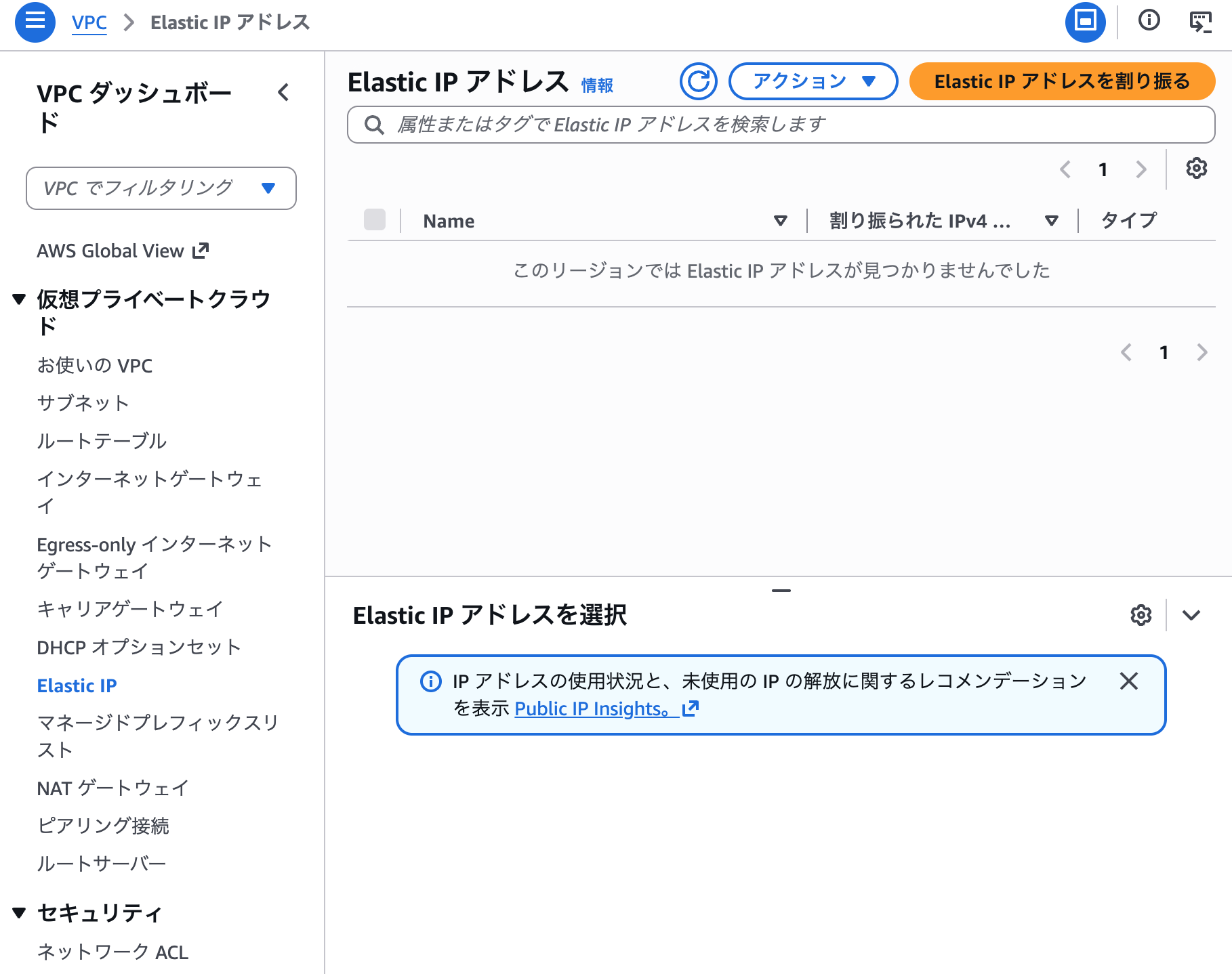Open details panel preferences gear icon
This screenshot has height=974, width=1232.
click(x=1141, y=615)
